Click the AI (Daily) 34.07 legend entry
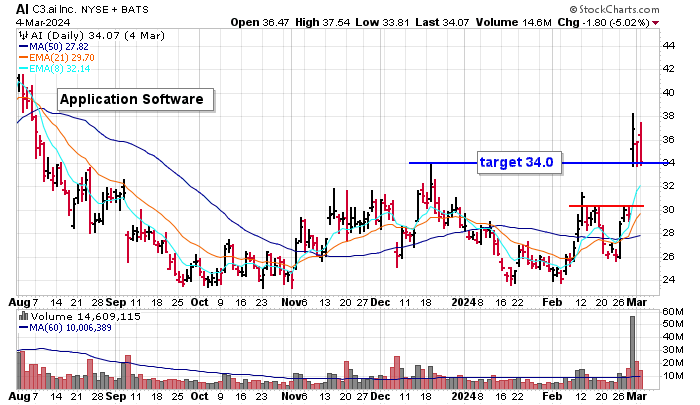 pos(97,35)
